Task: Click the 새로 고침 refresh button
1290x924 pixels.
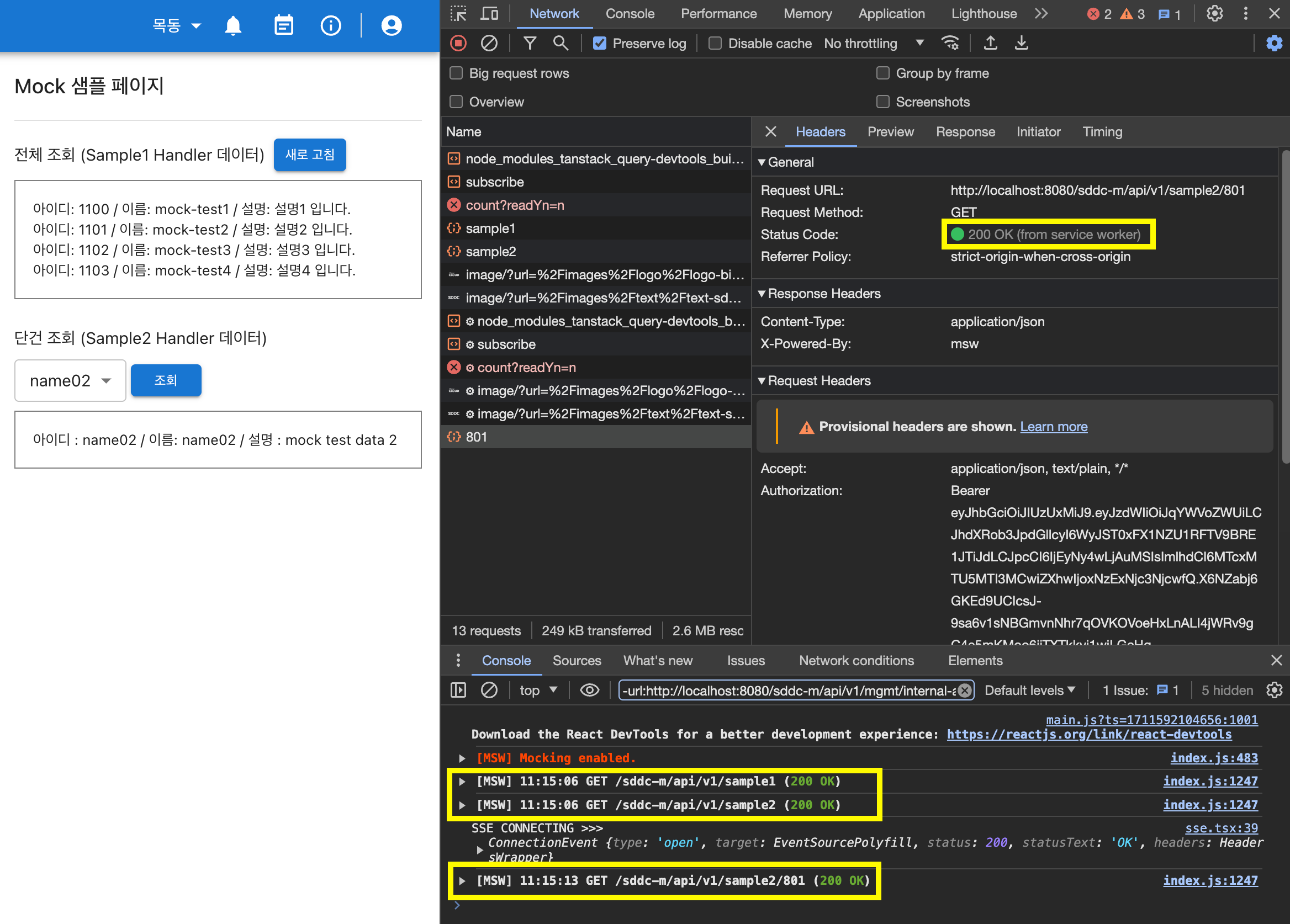Action: (x=310, y=155)
